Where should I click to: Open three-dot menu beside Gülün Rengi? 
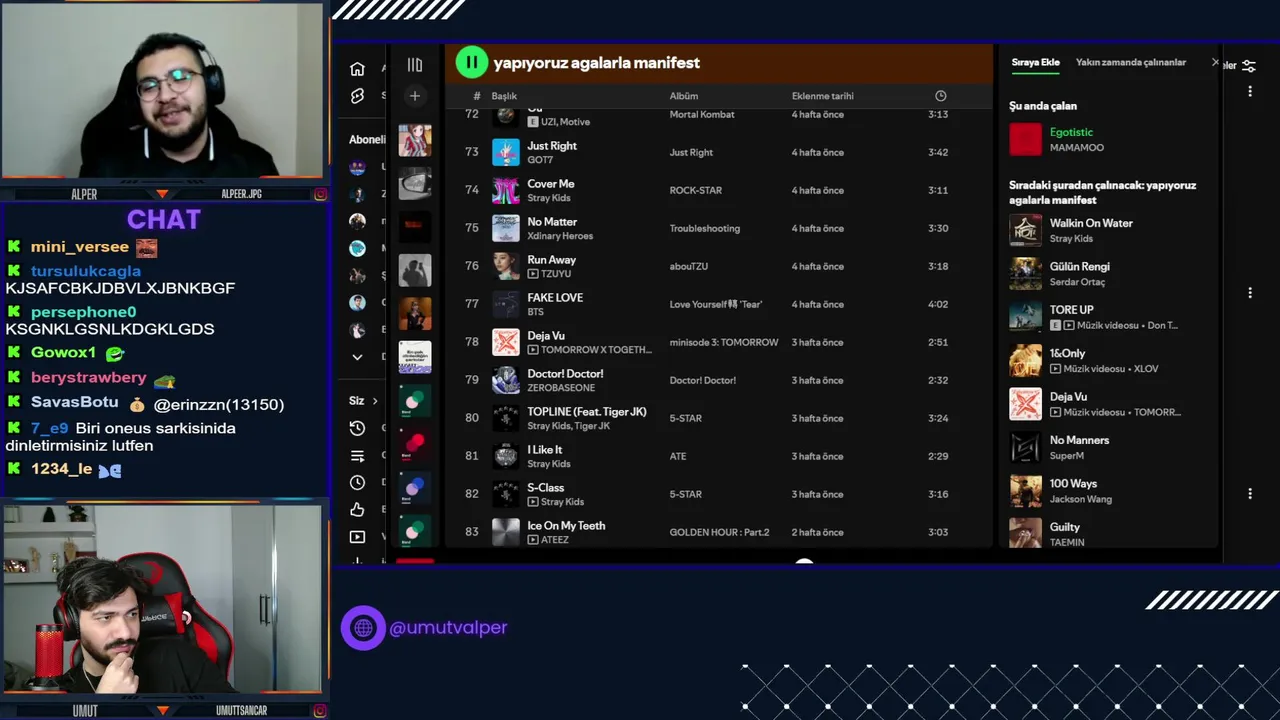pos(1249,293)
